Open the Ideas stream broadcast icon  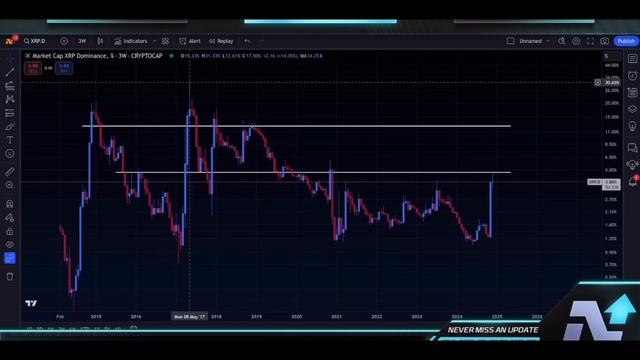point(632,164)
